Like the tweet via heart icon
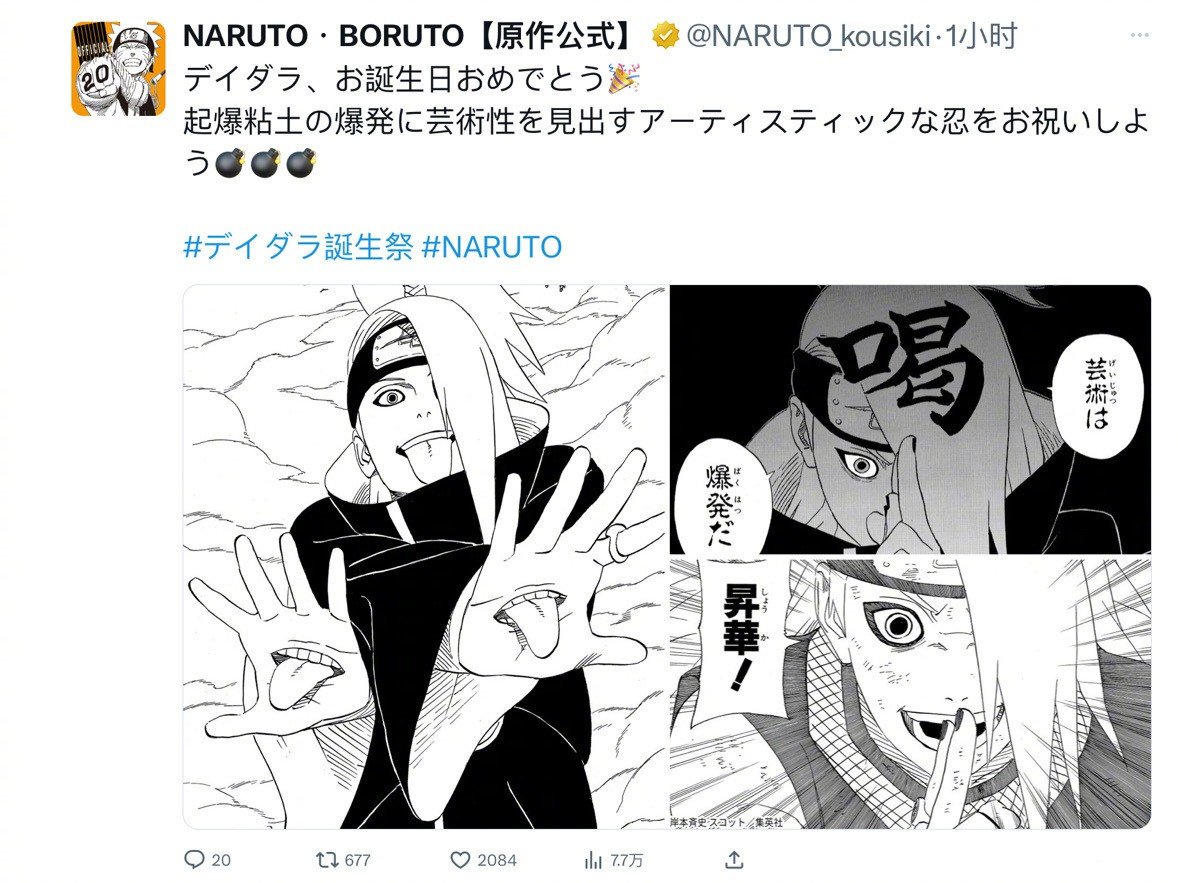This screenshot has height=883, width=1178. 460,859
